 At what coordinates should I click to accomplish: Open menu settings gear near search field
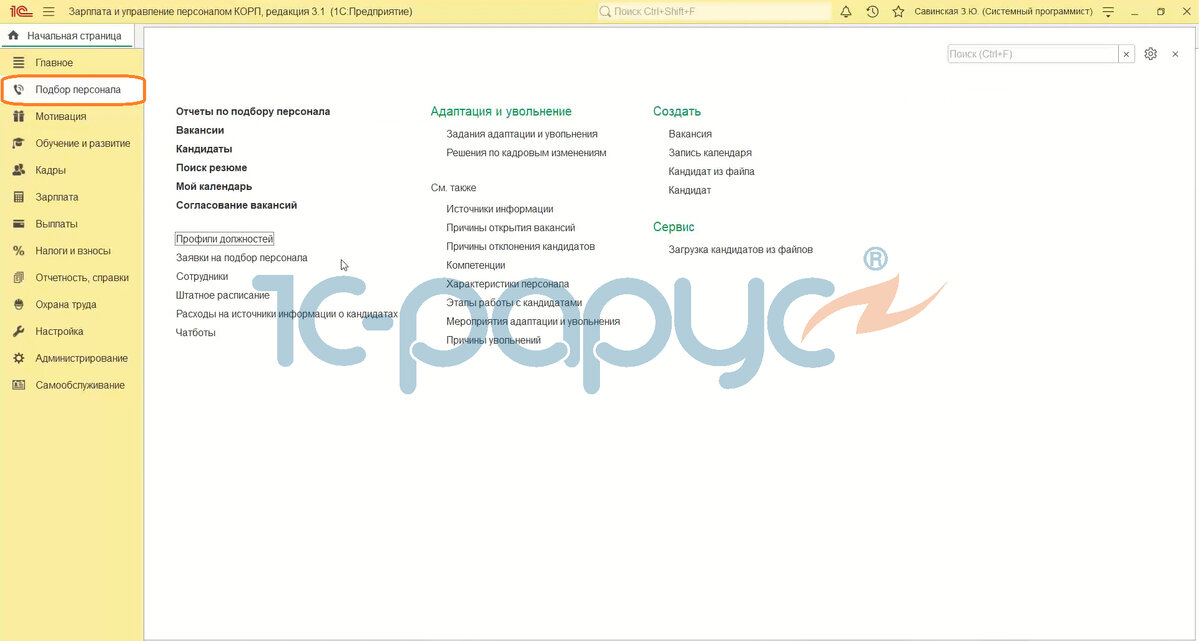tap(1150, 54)
